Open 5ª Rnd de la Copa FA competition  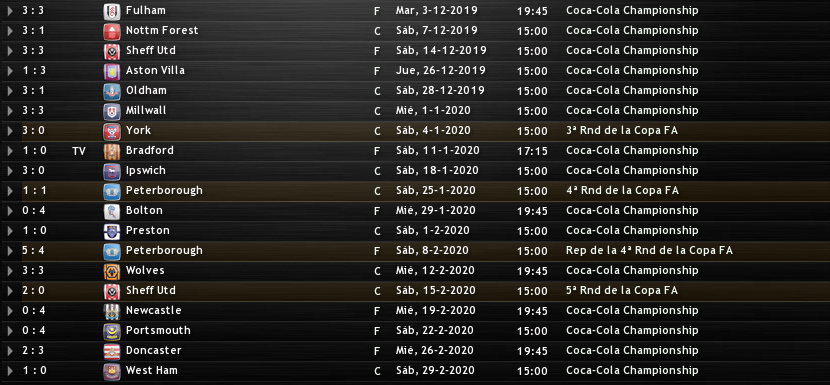tap(622, 291)
